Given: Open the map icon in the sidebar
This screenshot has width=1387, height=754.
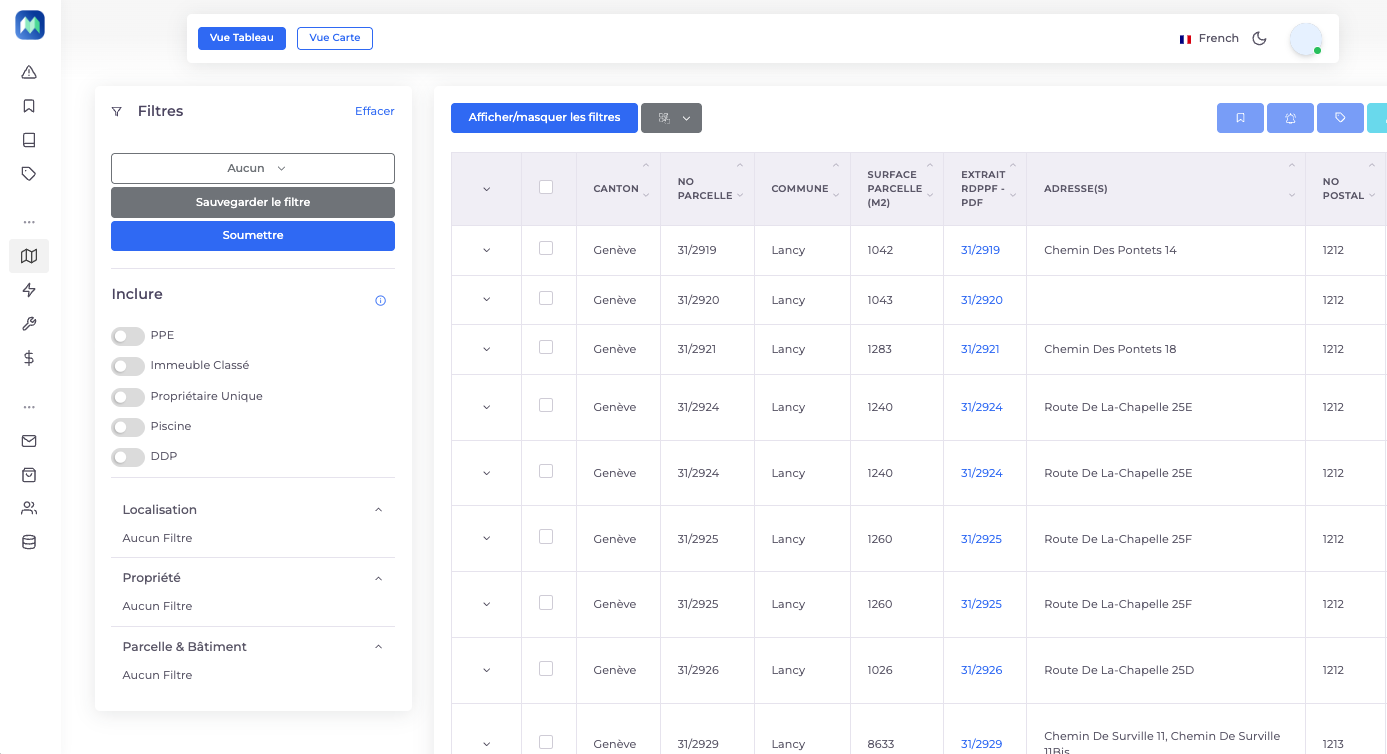Looking at the screenshot, I should tap(29, 256).
